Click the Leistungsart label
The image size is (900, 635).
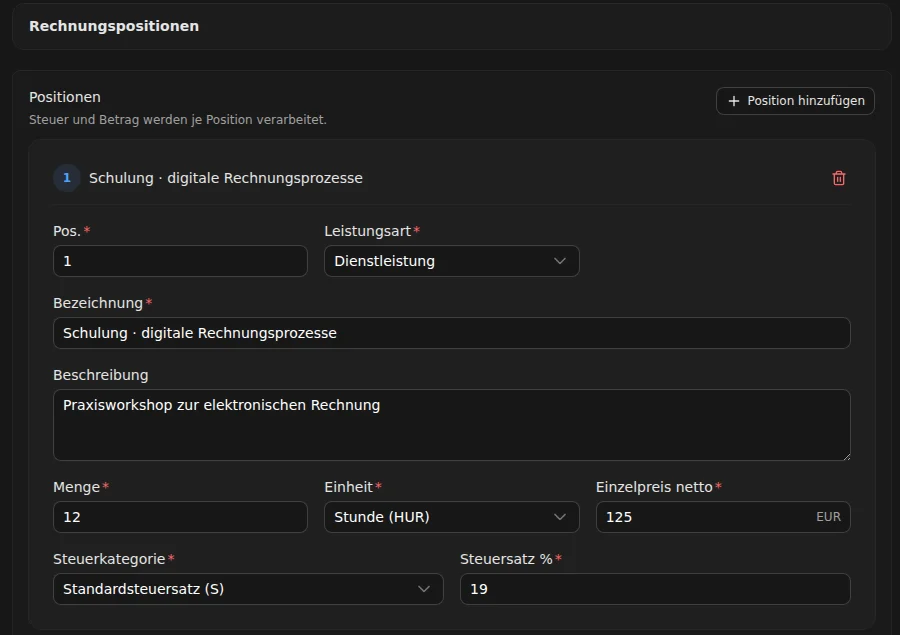tap(367, 231)
